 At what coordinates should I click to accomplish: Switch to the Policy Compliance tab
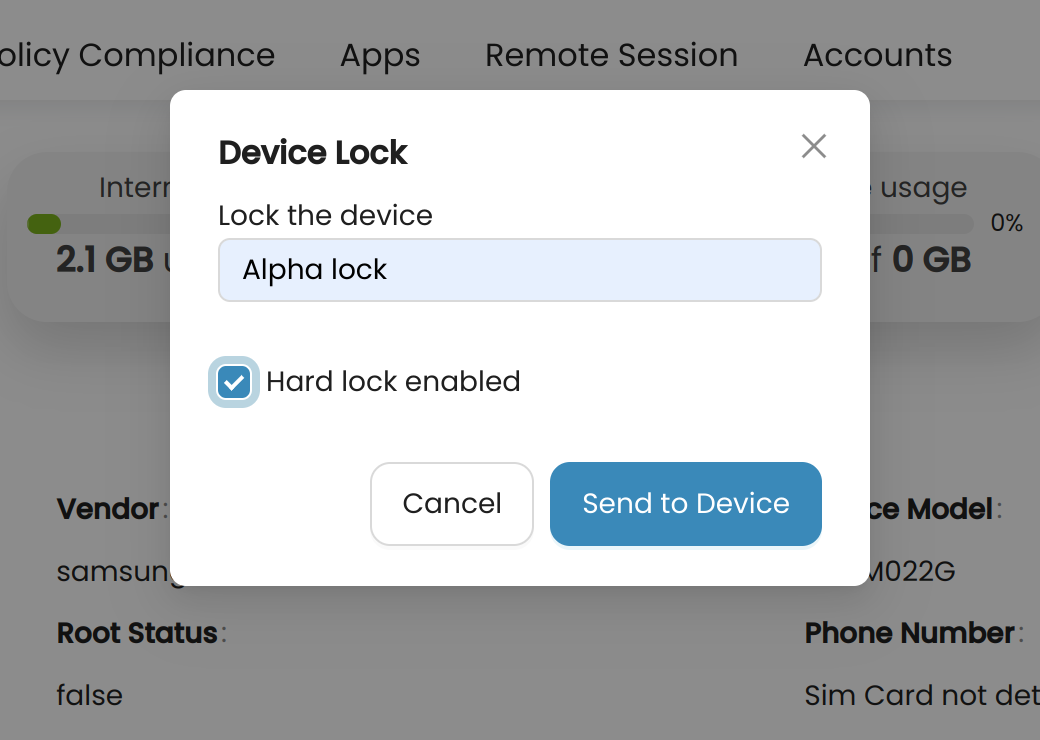137,56
